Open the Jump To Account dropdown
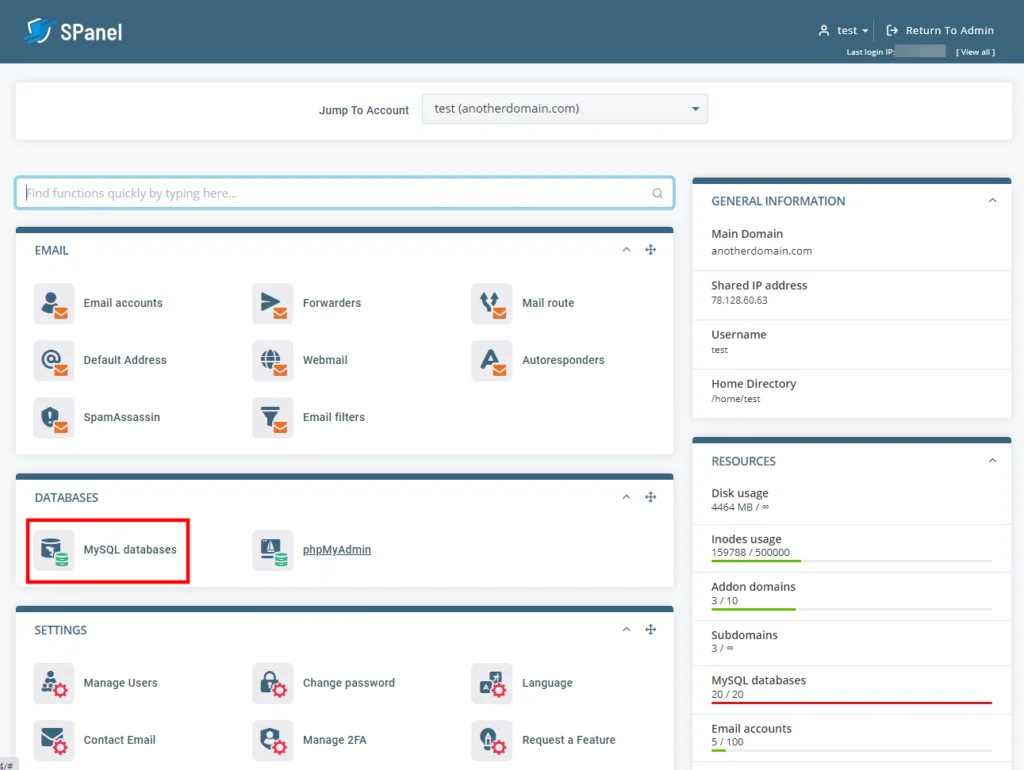The image size is (1024, 770). click(x=565, y=108)
